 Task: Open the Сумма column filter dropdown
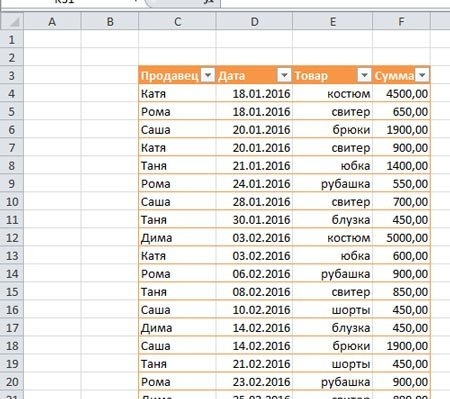(x=422, y=75)
